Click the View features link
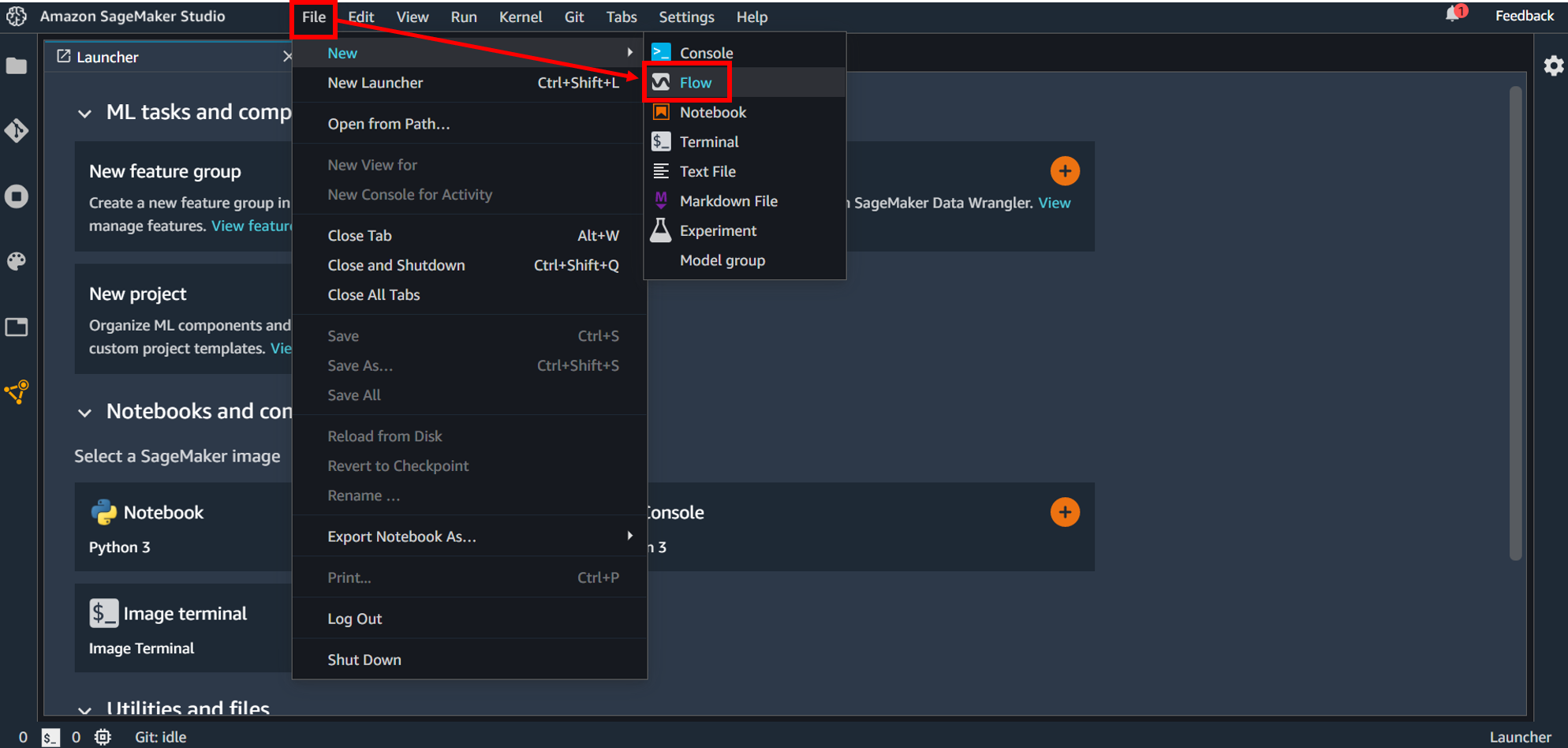Screen dimensions: 1568x748 pos(252,226)
